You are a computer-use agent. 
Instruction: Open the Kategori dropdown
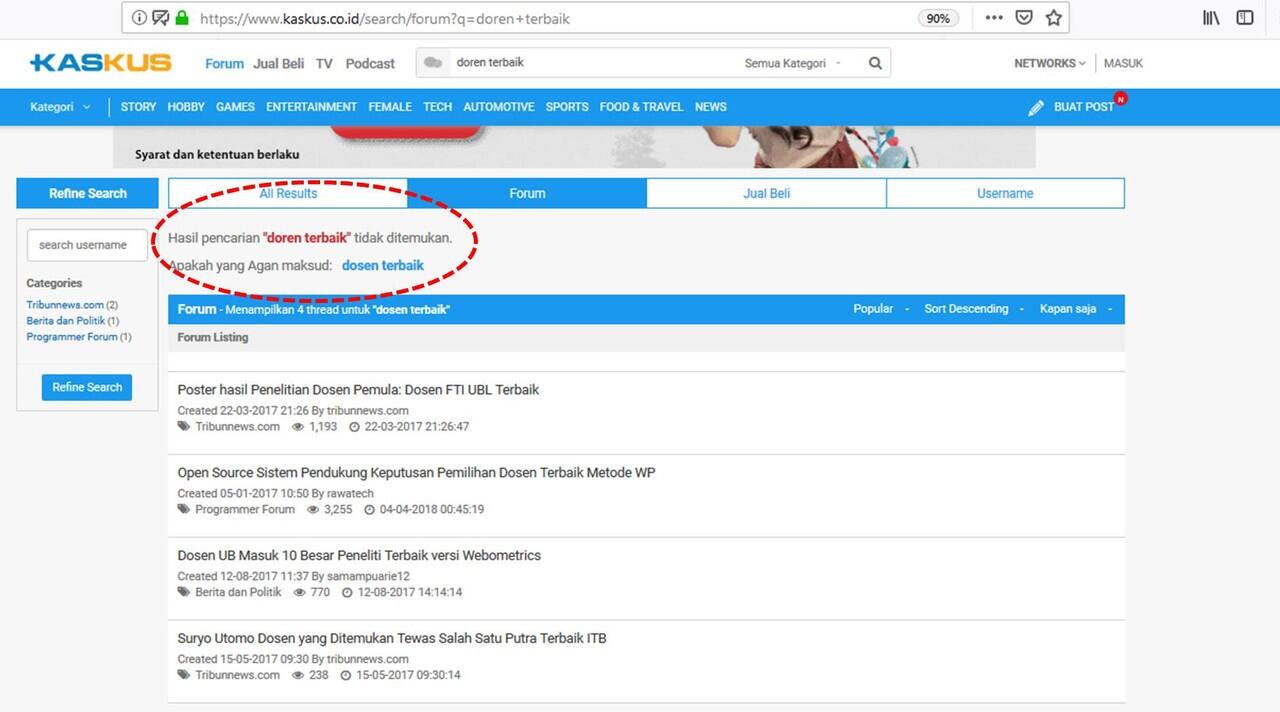coord(60,107)
